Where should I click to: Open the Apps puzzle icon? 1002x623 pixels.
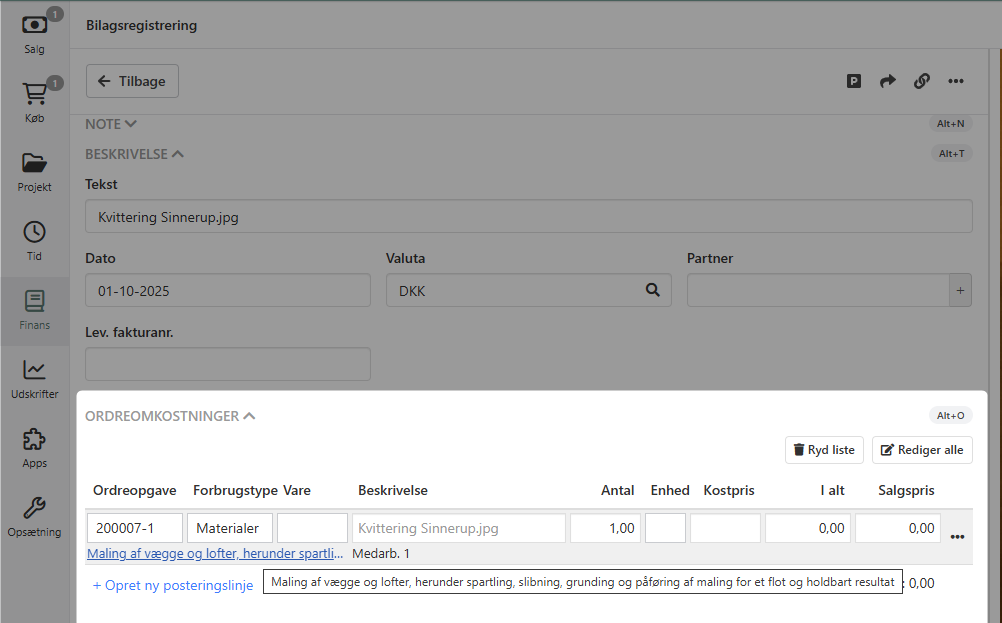coord(35,447)
